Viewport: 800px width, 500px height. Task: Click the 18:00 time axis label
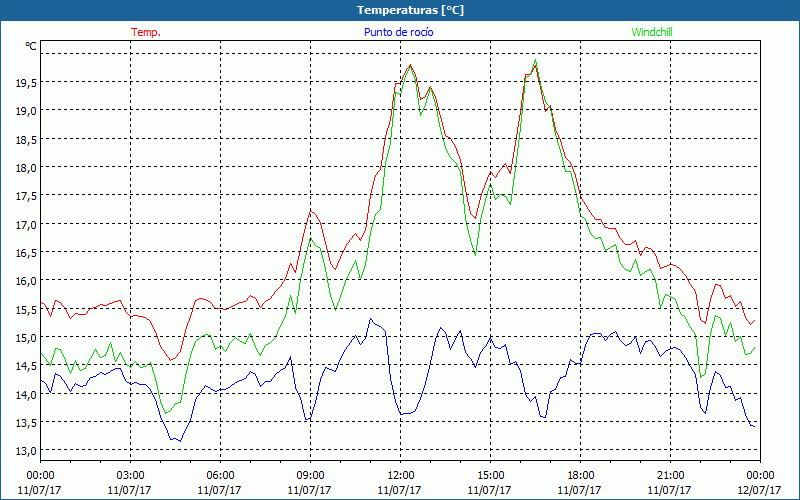[580, 476]
